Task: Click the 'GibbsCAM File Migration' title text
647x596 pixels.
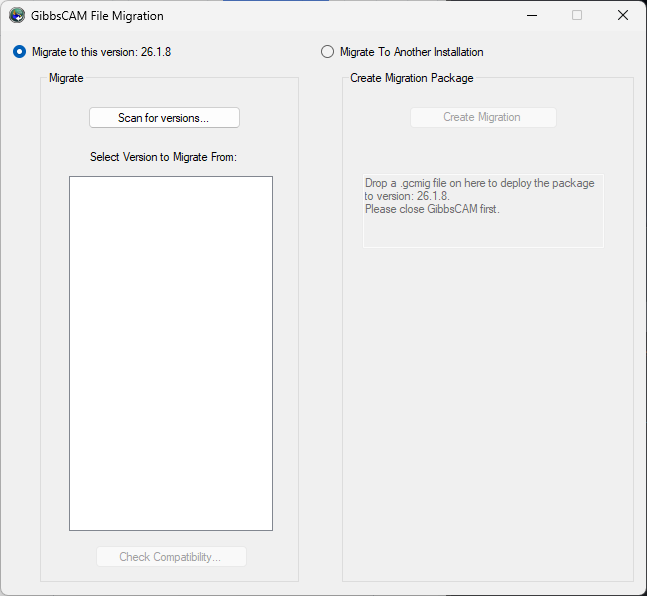Action: (97, 16)
